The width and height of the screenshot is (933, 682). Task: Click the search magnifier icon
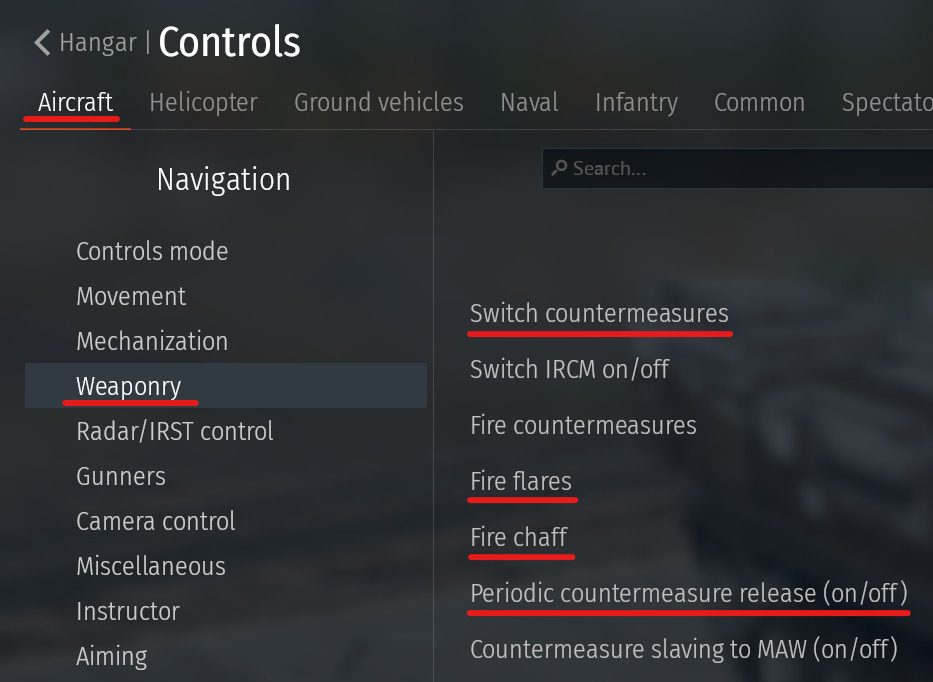(x=560, y=168)
